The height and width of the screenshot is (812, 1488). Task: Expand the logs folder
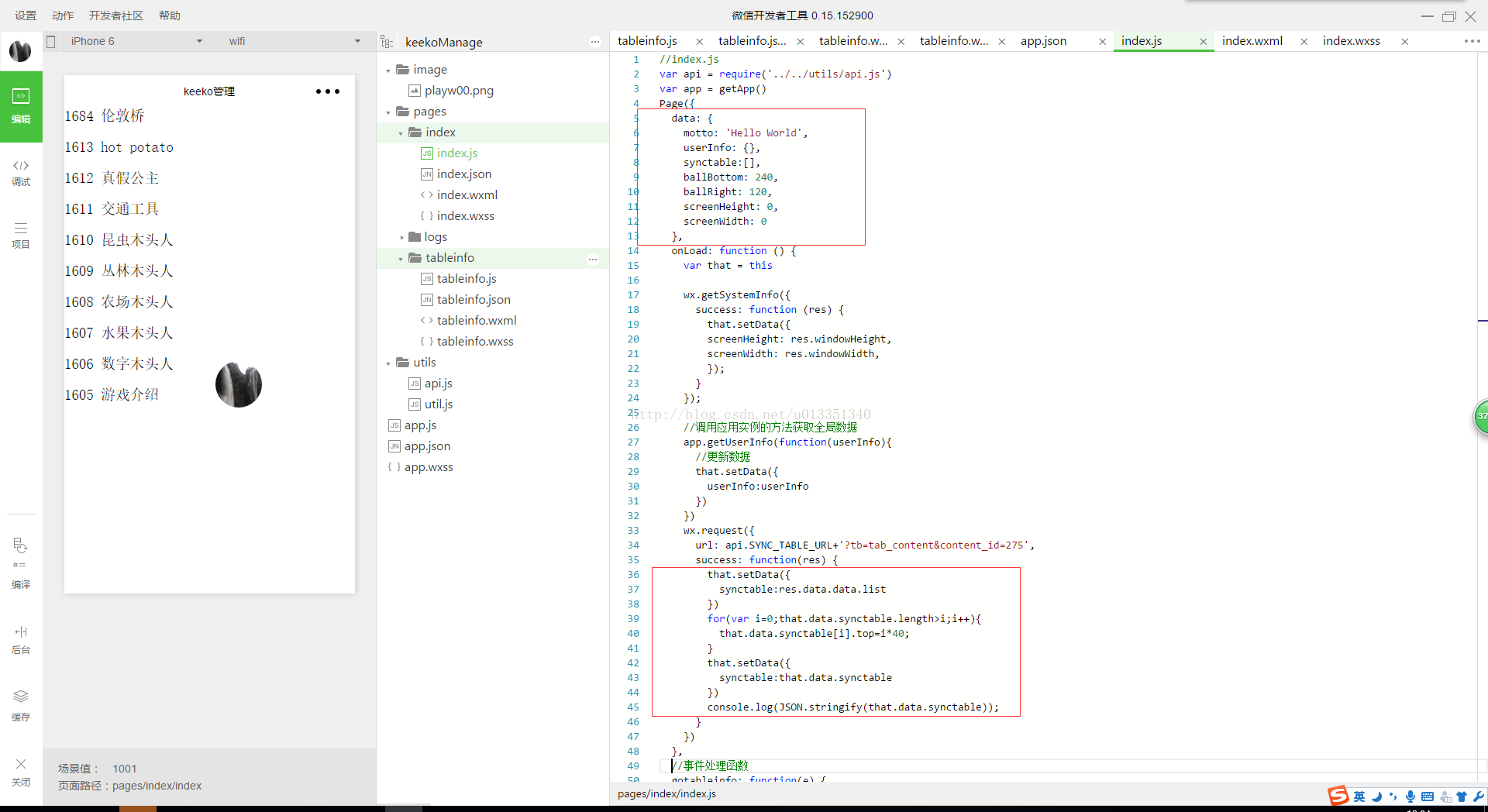pyautogui.click(x=401, y=238)
